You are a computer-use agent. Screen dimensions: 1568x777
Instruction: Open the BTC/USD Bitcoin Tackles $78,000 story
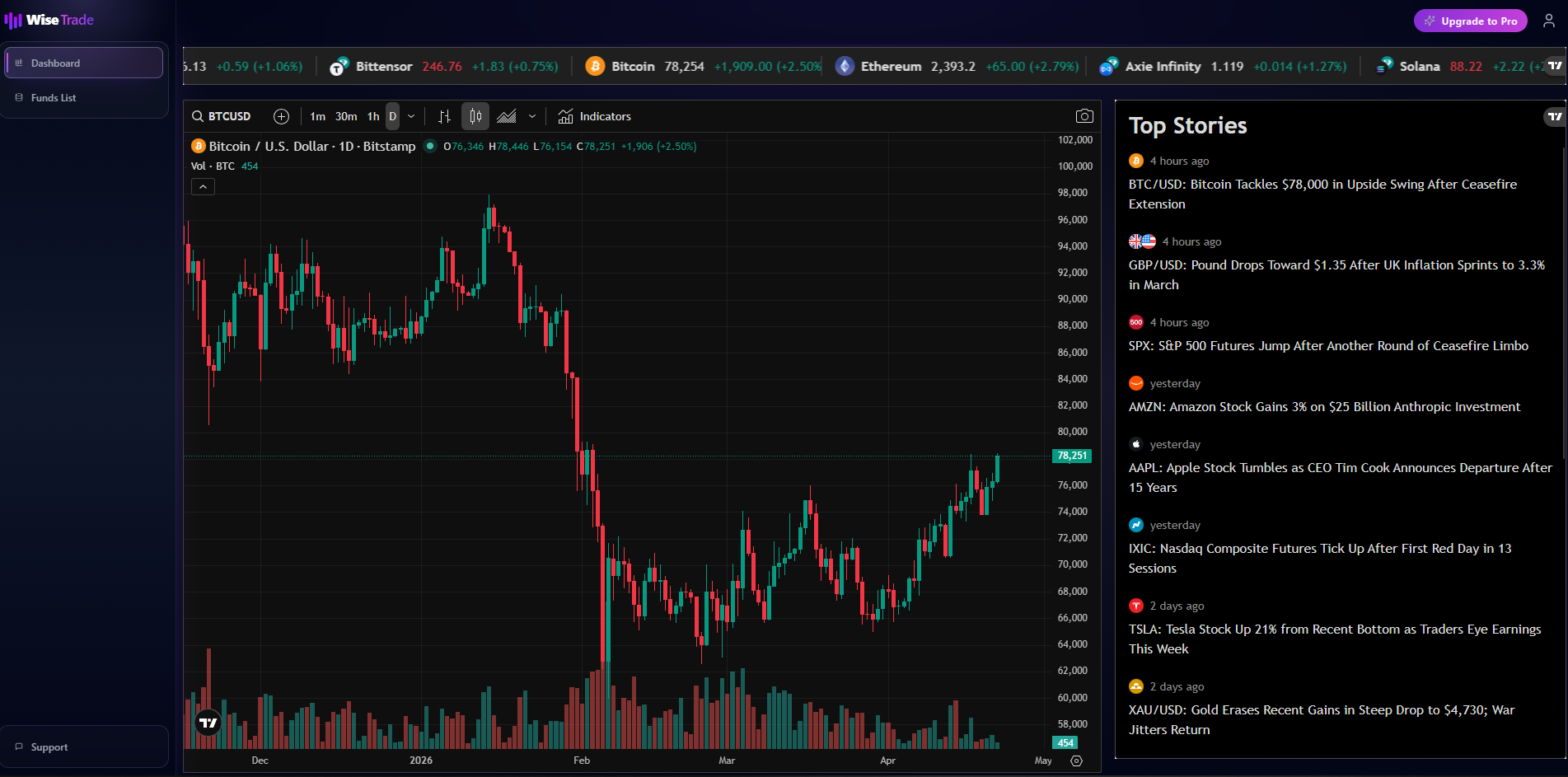1322,194
